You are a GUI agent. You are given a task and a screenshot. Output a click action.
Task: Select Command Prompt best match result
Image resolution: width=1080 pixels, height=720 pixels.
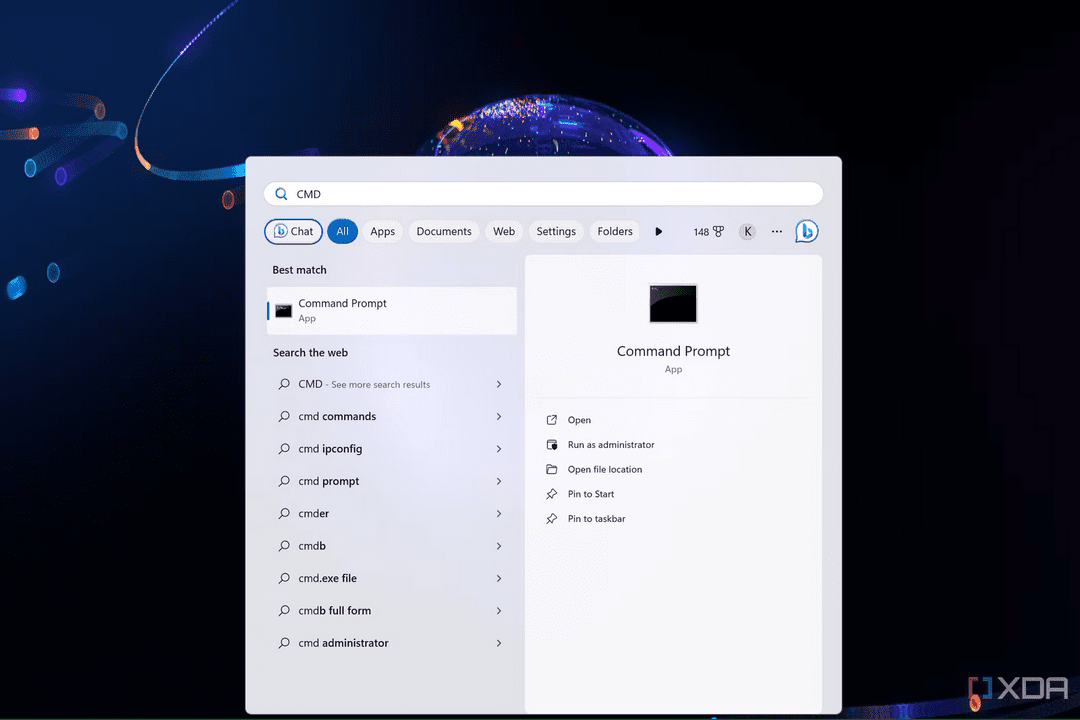tap(392, 310)
